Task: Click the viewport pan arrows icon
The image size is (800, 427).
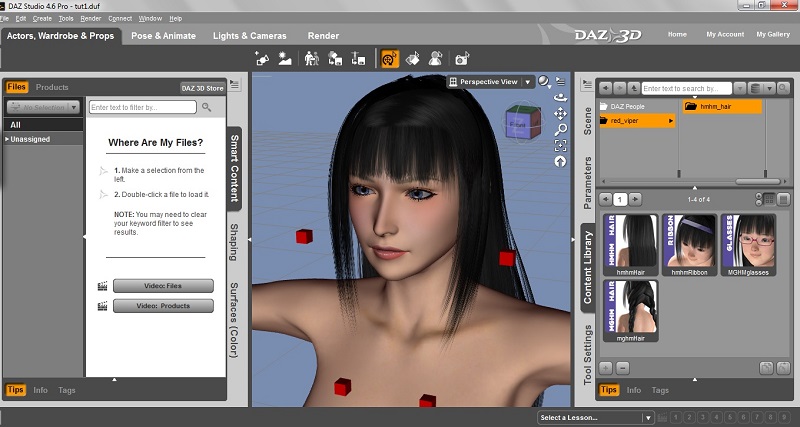Action: coord(560,113)
